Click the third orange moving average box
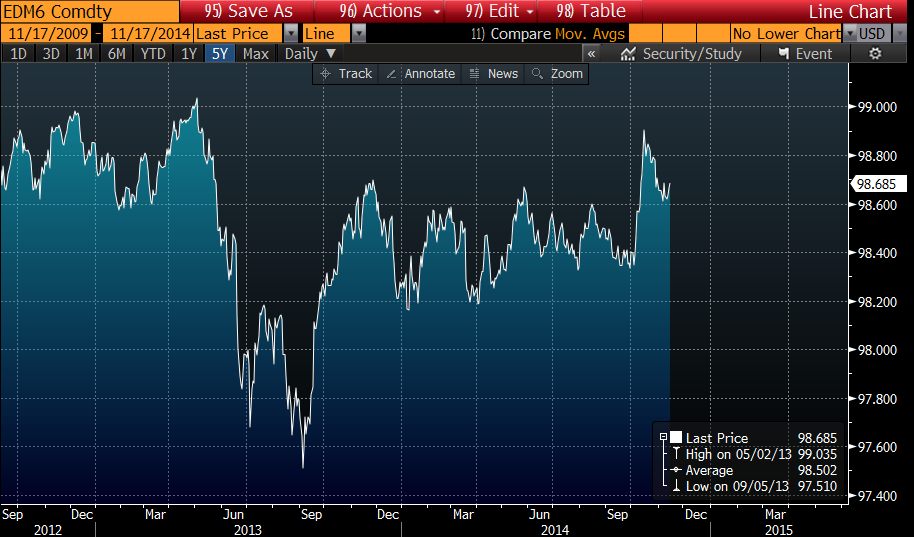914x537 pixels. (713, 34)
